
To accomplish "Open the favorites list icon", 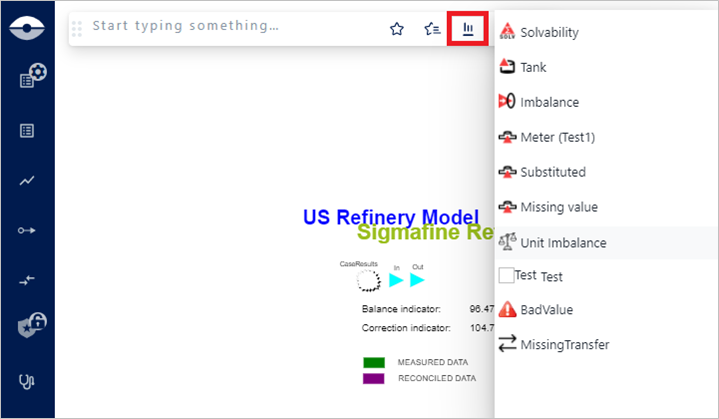I will click(x=432, y=29).
